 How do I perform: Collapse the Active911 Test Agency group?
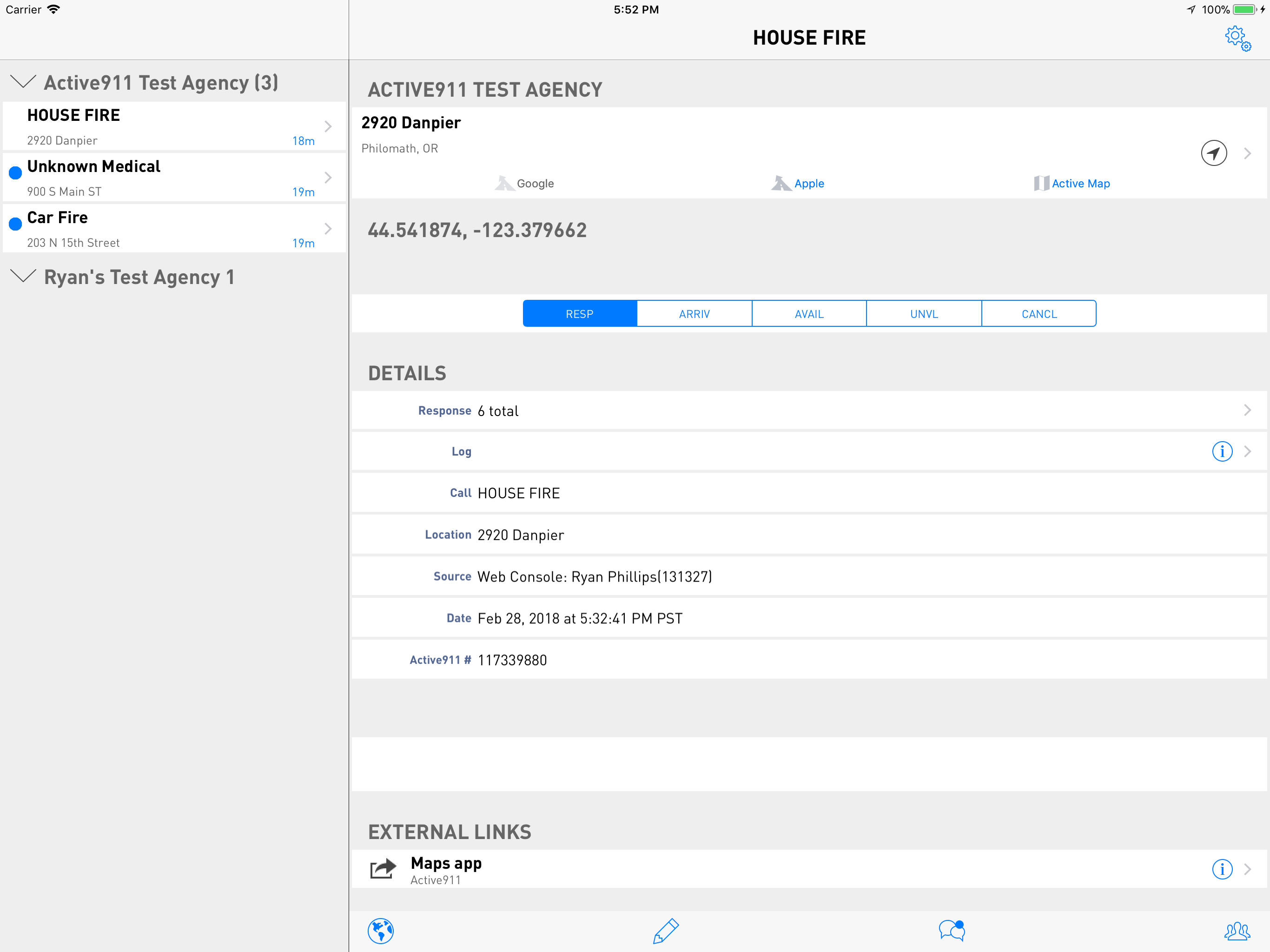pyautogui.click(x=24, y=81)
